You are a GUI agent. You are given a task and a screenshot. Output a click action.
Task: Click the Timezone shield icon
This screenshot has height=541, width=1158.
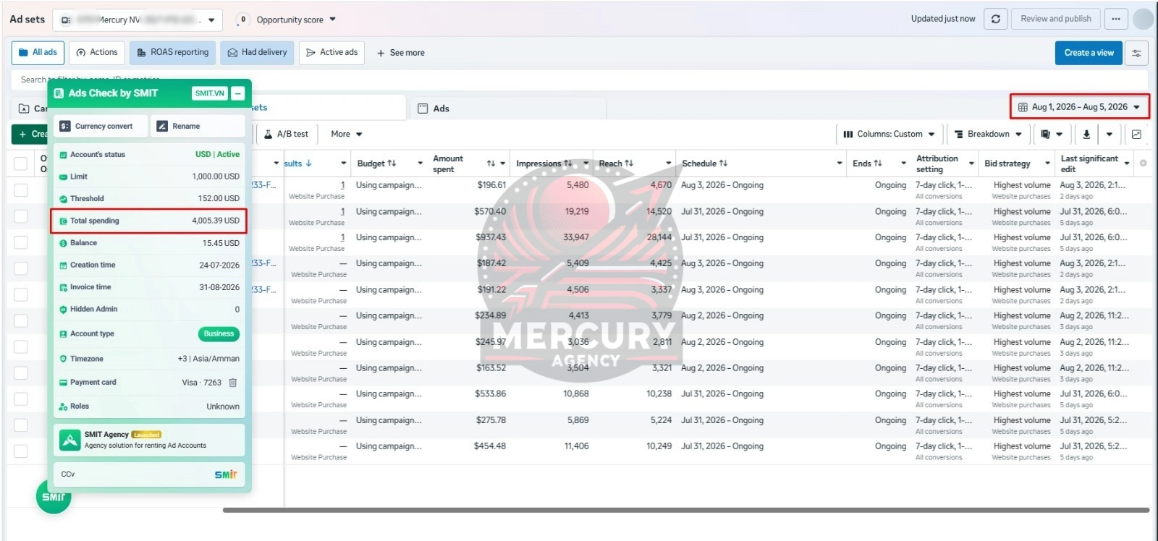tap(64, 359)
